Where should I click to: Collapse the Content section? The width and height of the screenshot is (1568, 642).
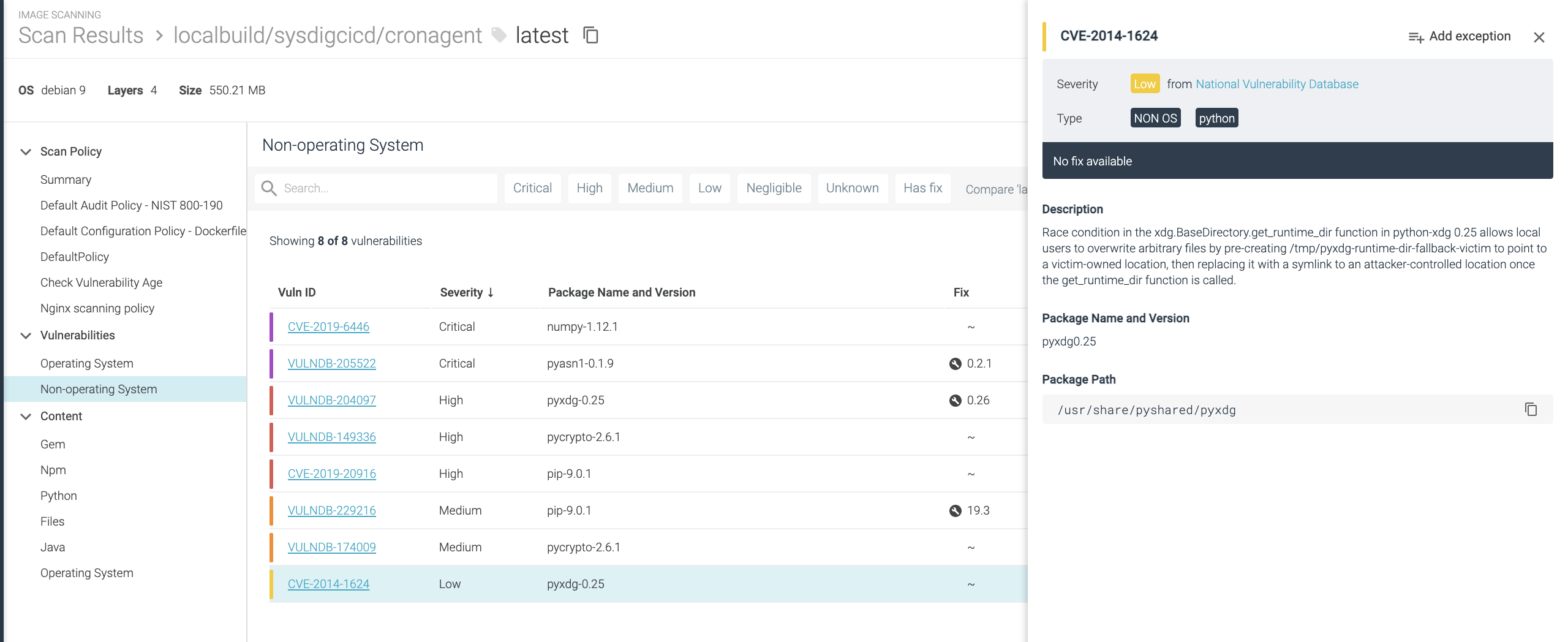click(26, 417)
